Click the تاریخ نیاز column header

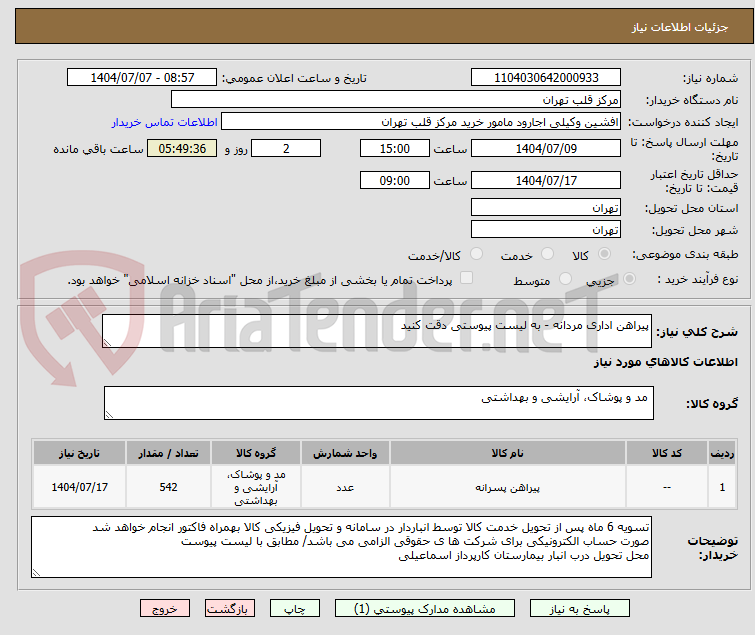[x=79, y=453]
